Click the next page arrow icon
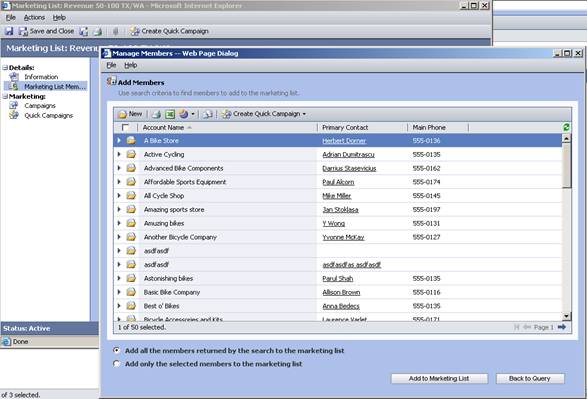 [x=562, y=327]
